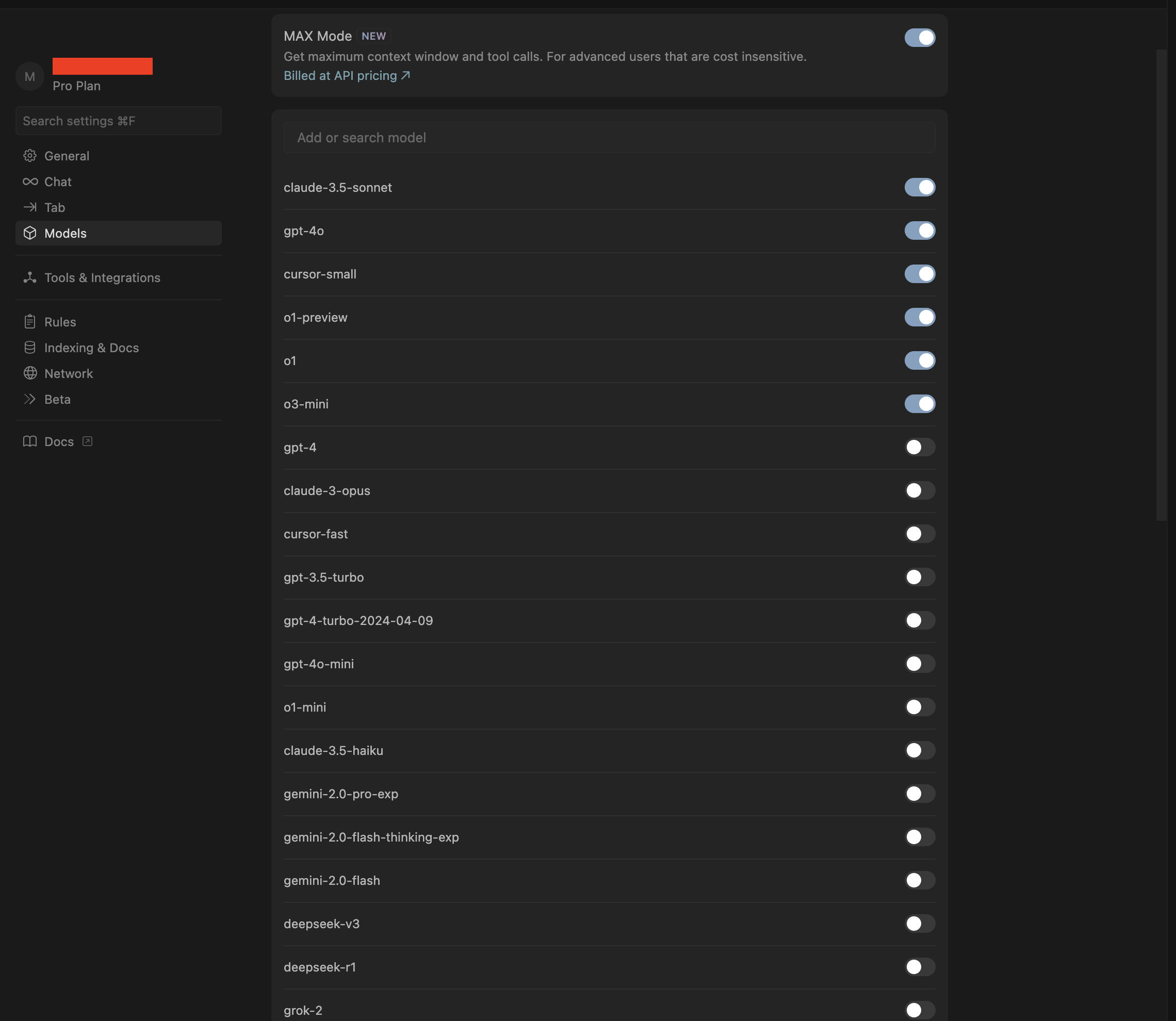
Task: Click the Docs book icon
Action: coord(29,441)
